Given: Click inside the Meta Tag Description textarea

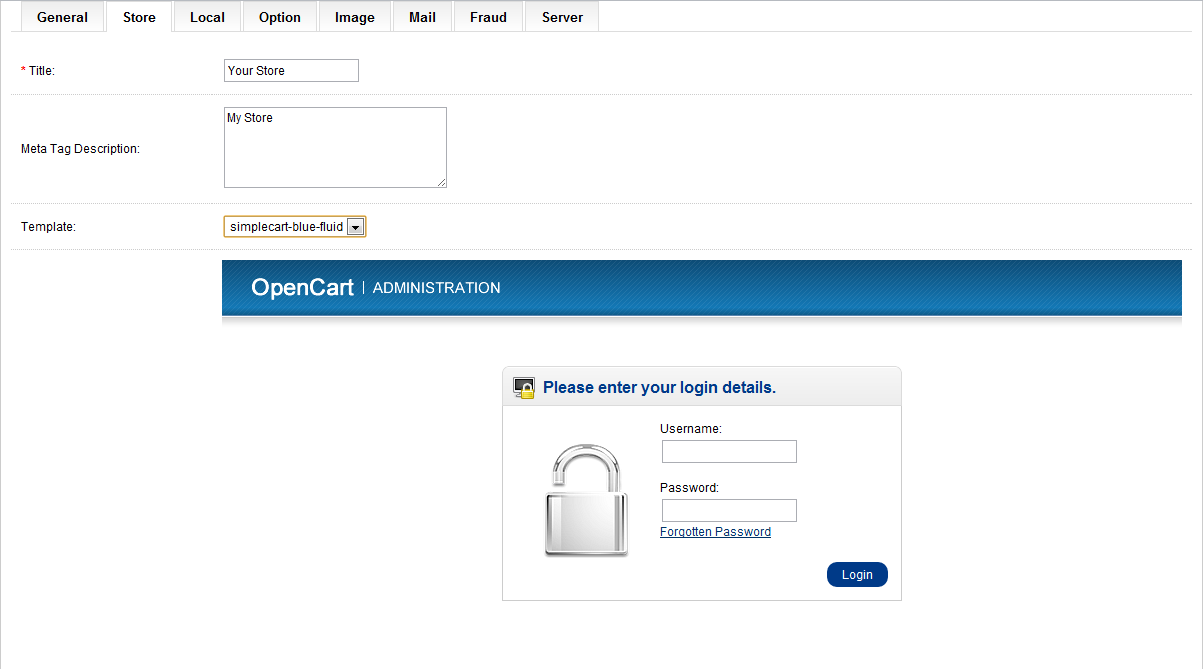Looking at the screenshot, I should (335, 147).
